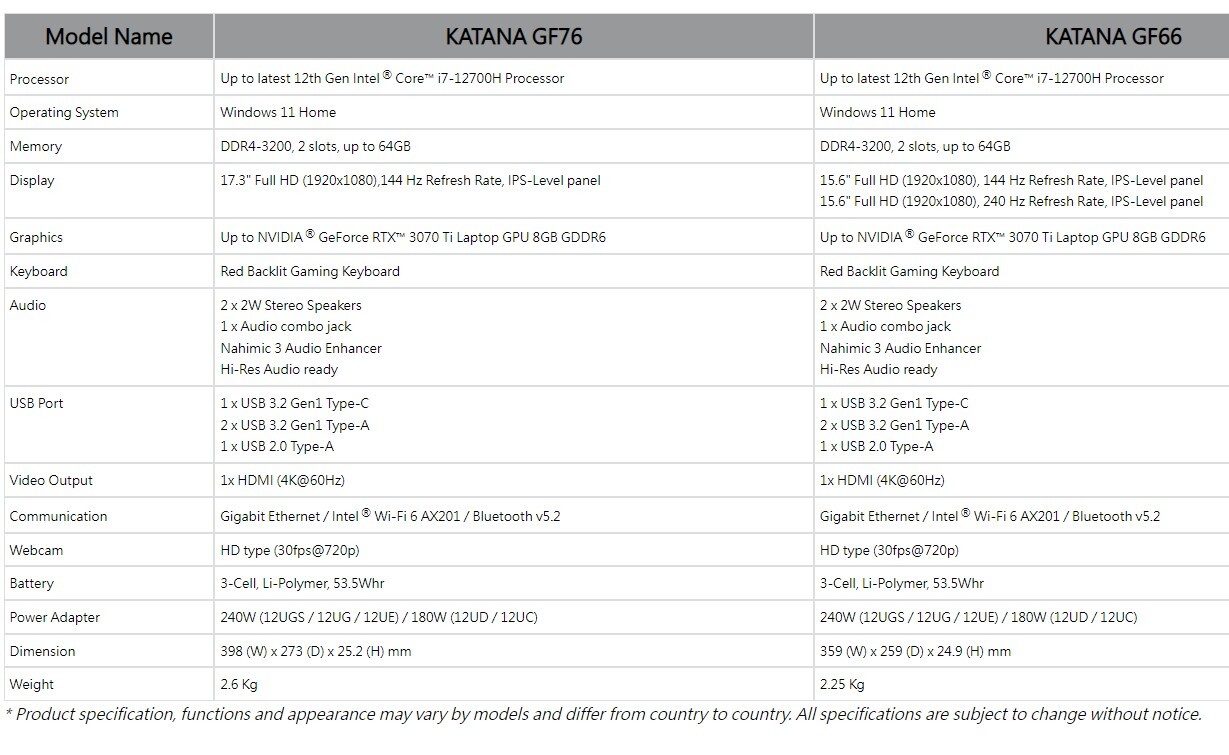Click the GF76 weight 2.6 Kg cell
Screen dimensions: 1229x755
click(514, 685)
